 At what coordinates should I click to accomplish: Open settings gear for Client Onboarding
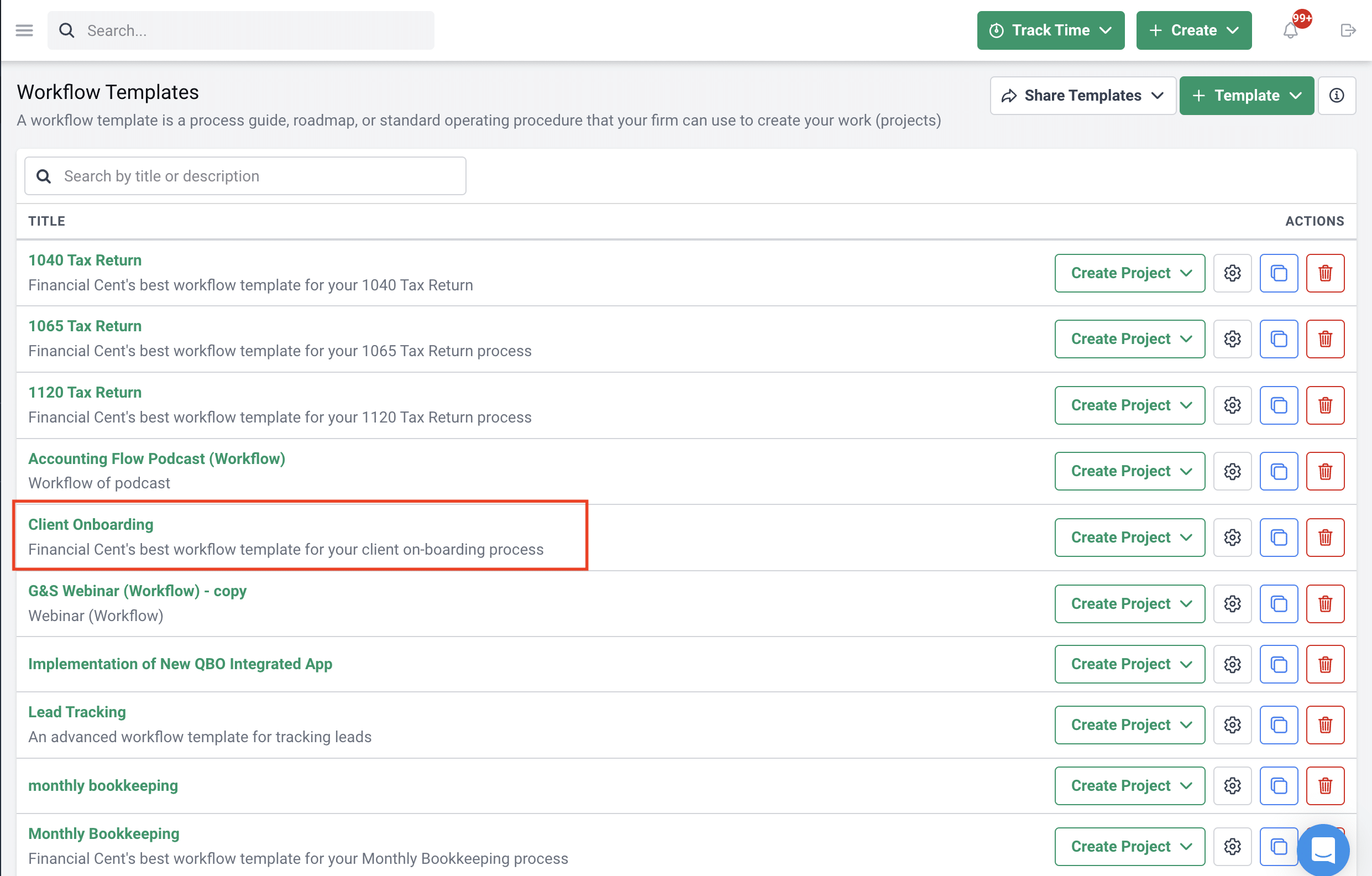(1232, 538)
